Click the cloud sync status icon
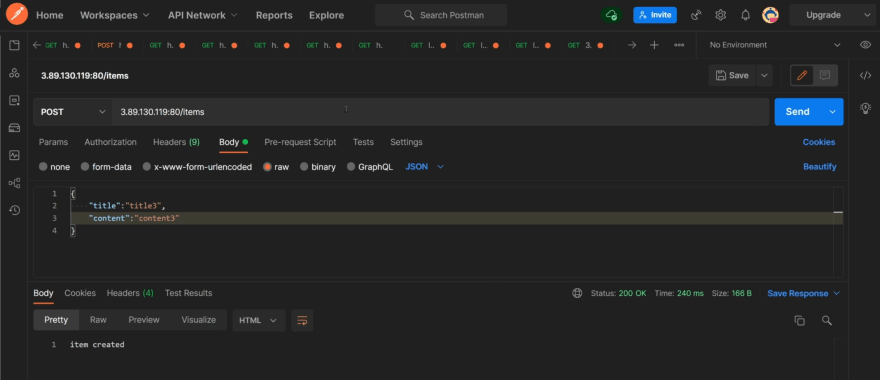The height and width of the screenshot is (380, 880). [x=612, y=15]
